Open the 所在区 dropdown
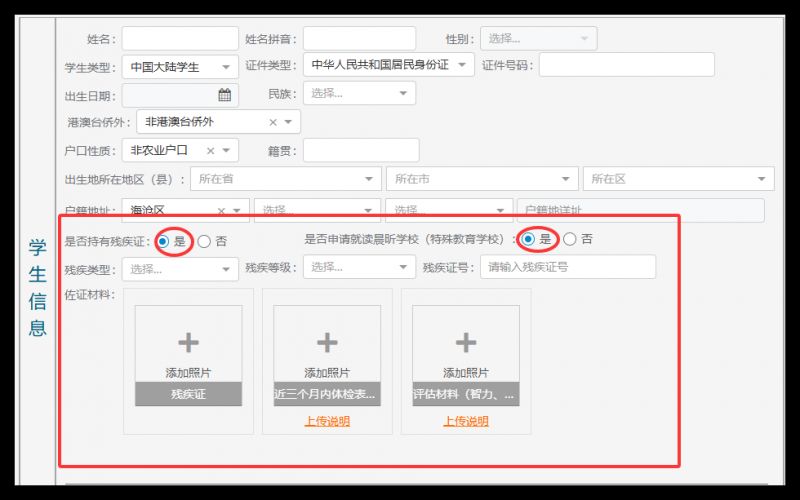Image resolution: width=800 pixels, height=500 pixels. click(x=679, y=179)
